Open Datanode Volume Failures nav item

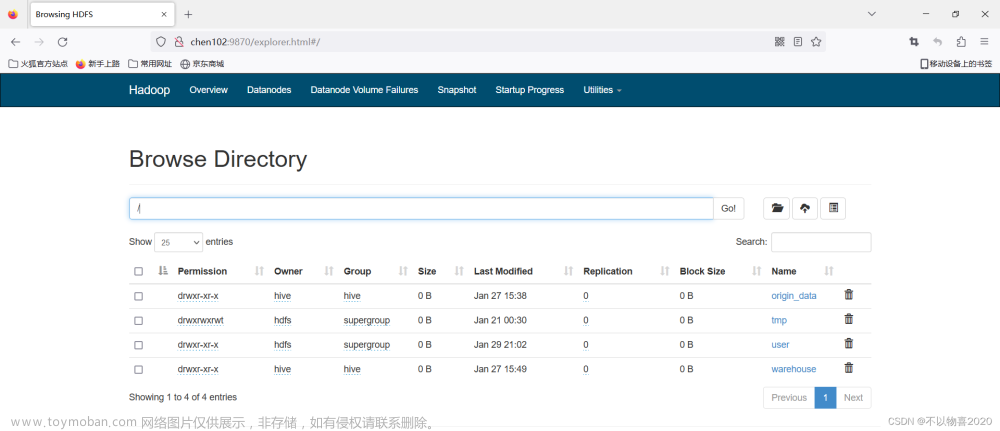(x=364, y=90)
